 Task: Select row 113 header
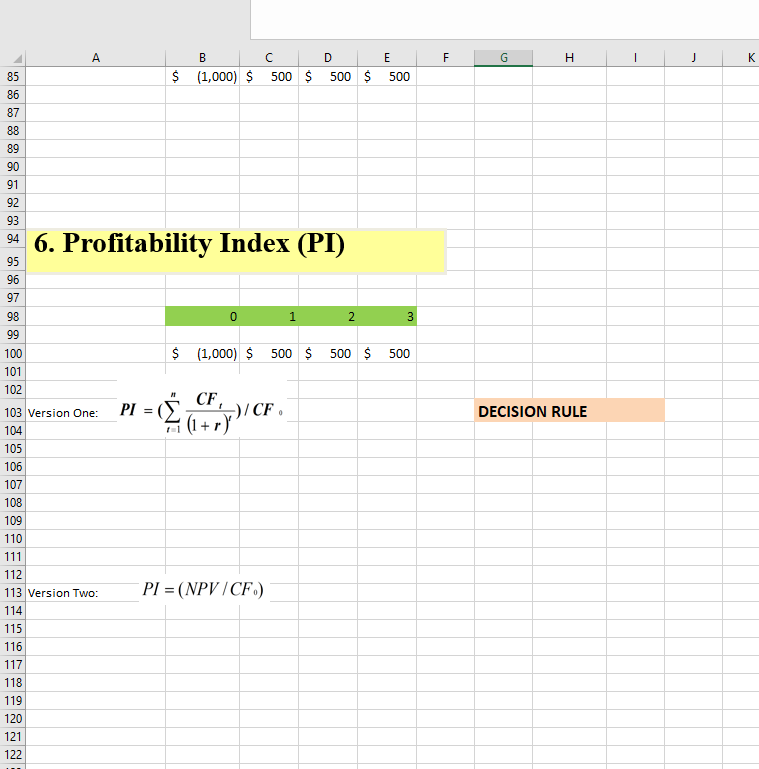click(13, 592)
